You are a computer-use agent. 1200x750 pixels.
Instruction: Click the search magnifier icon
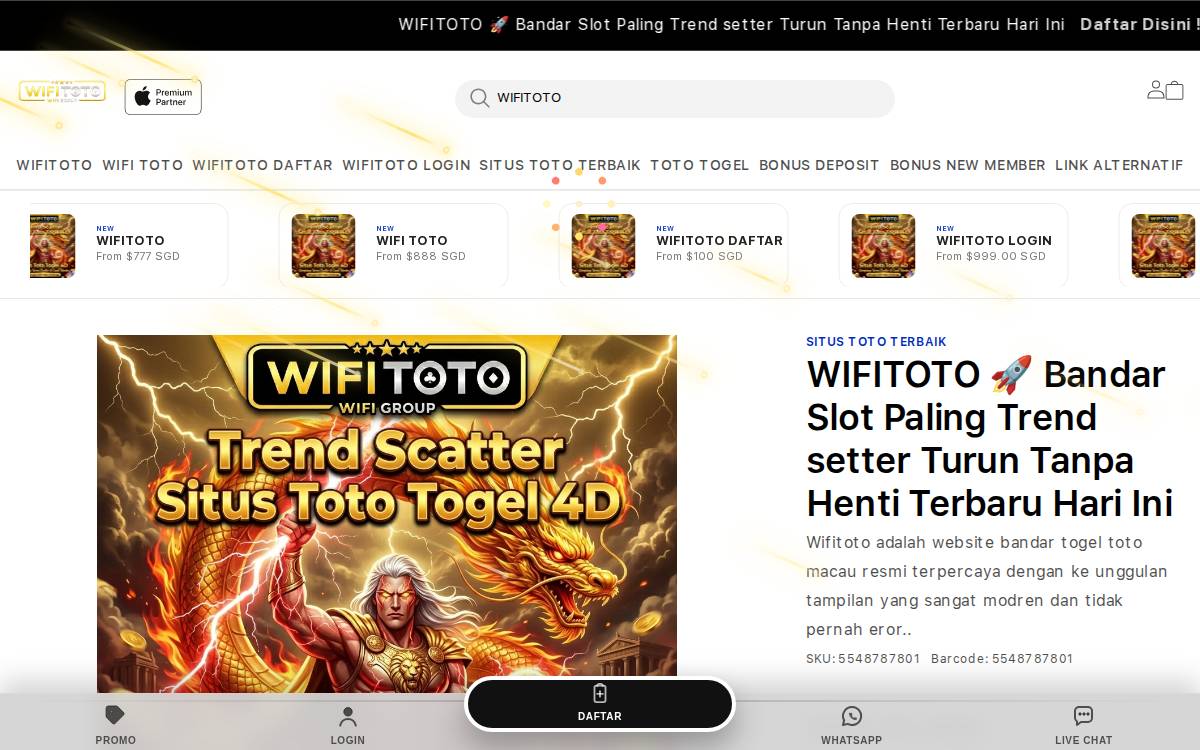(479, 98)
